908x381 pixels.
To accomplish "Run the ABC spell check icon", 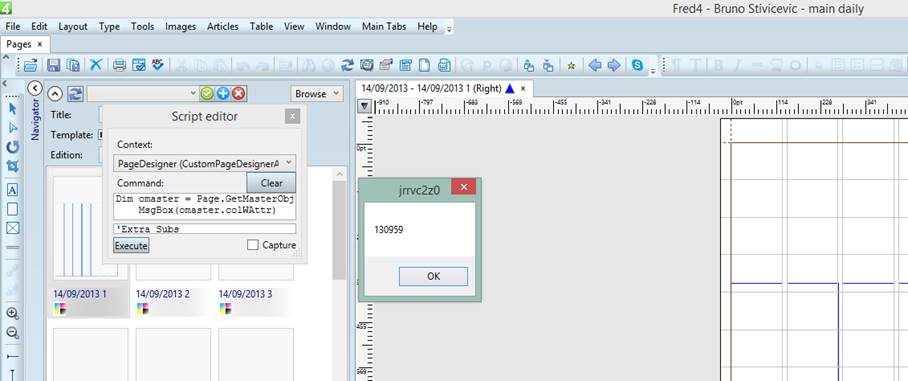I will 158,65.
